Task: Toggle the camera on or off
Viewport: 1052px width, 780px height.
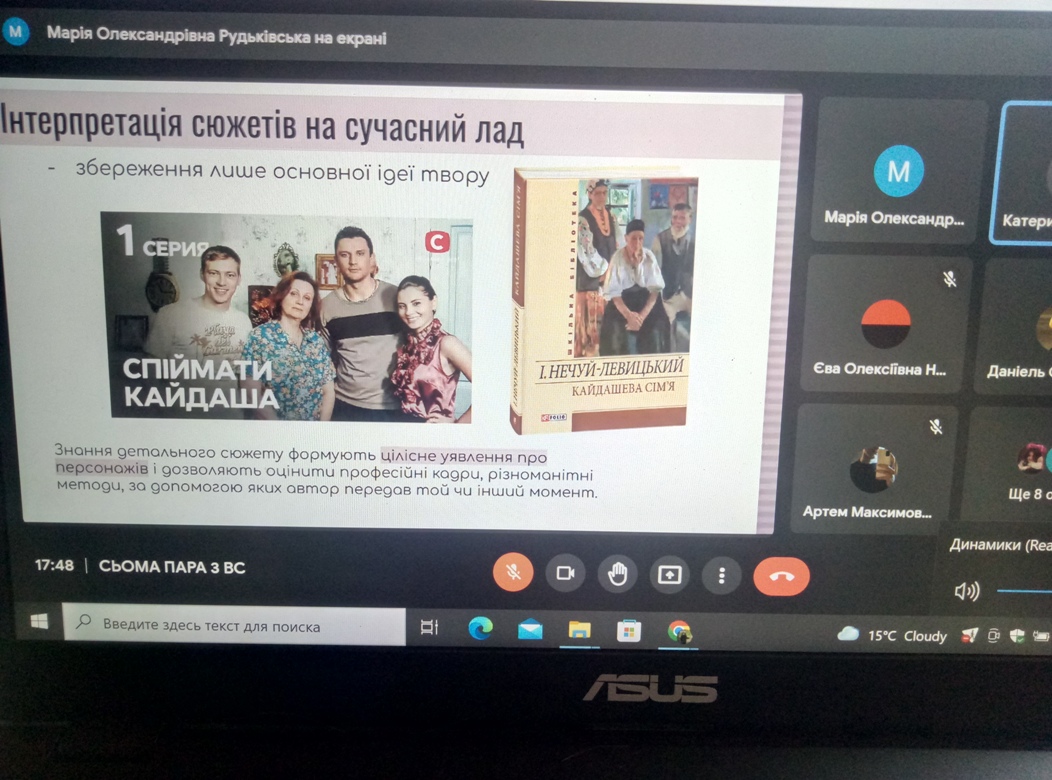Action: 565,573
